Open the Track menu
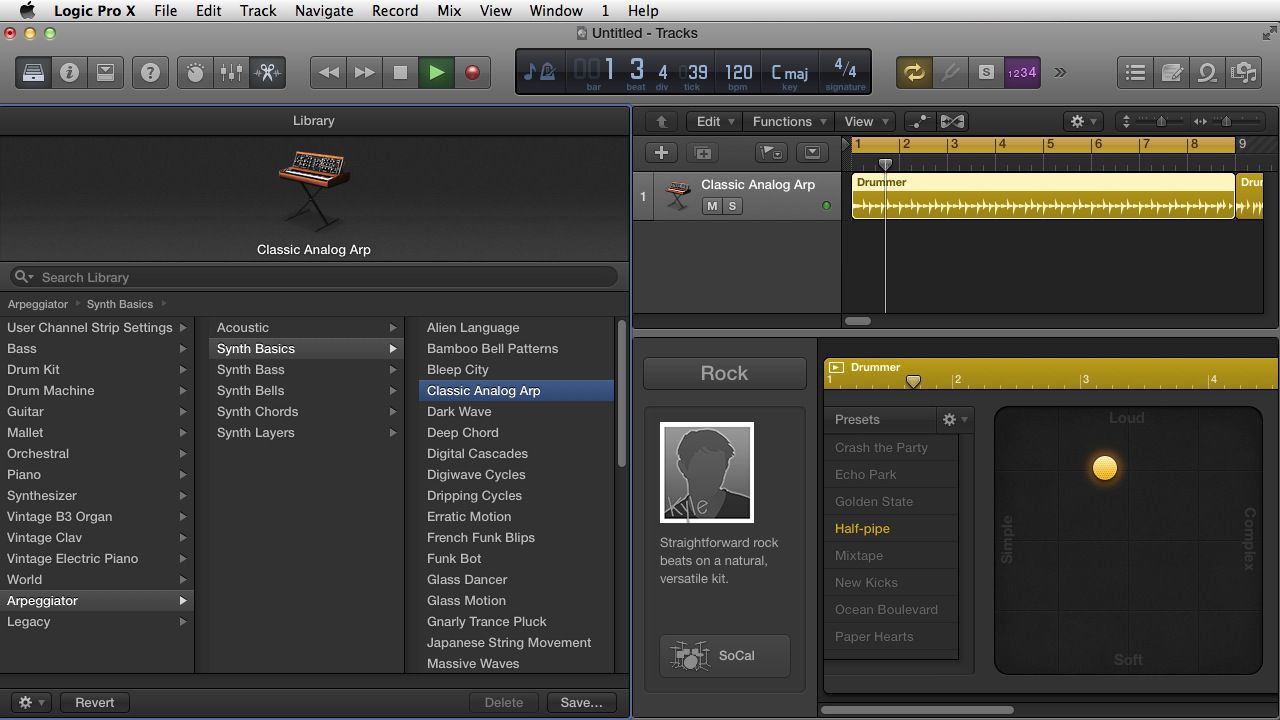 click(258, 11)
